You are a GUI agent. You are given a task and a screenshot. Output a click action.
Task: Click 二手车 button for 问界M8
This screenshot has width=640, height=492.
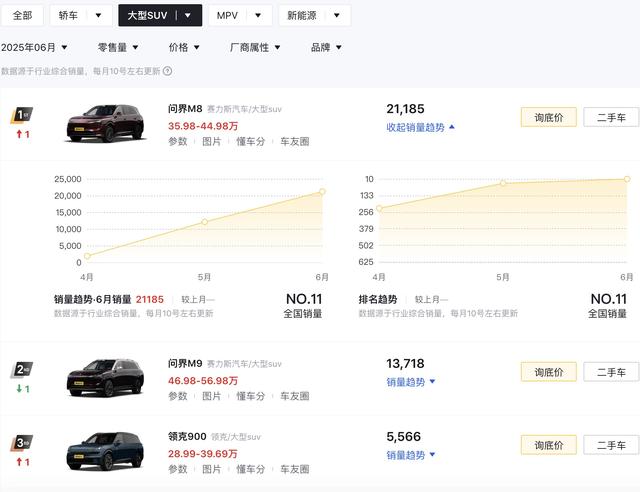pyautogui.click(x=611, y=118)
